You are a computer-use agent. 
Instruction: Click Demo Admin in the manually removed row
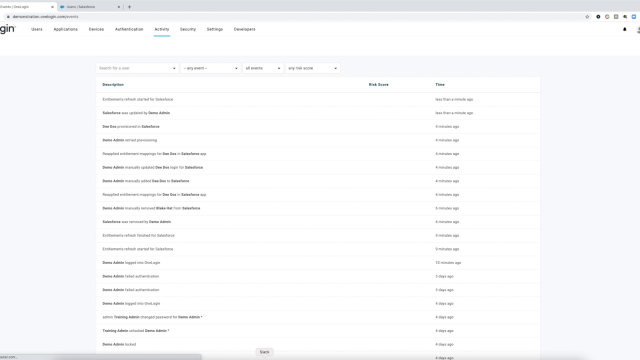pyautogui.click(x=113, y=208)
